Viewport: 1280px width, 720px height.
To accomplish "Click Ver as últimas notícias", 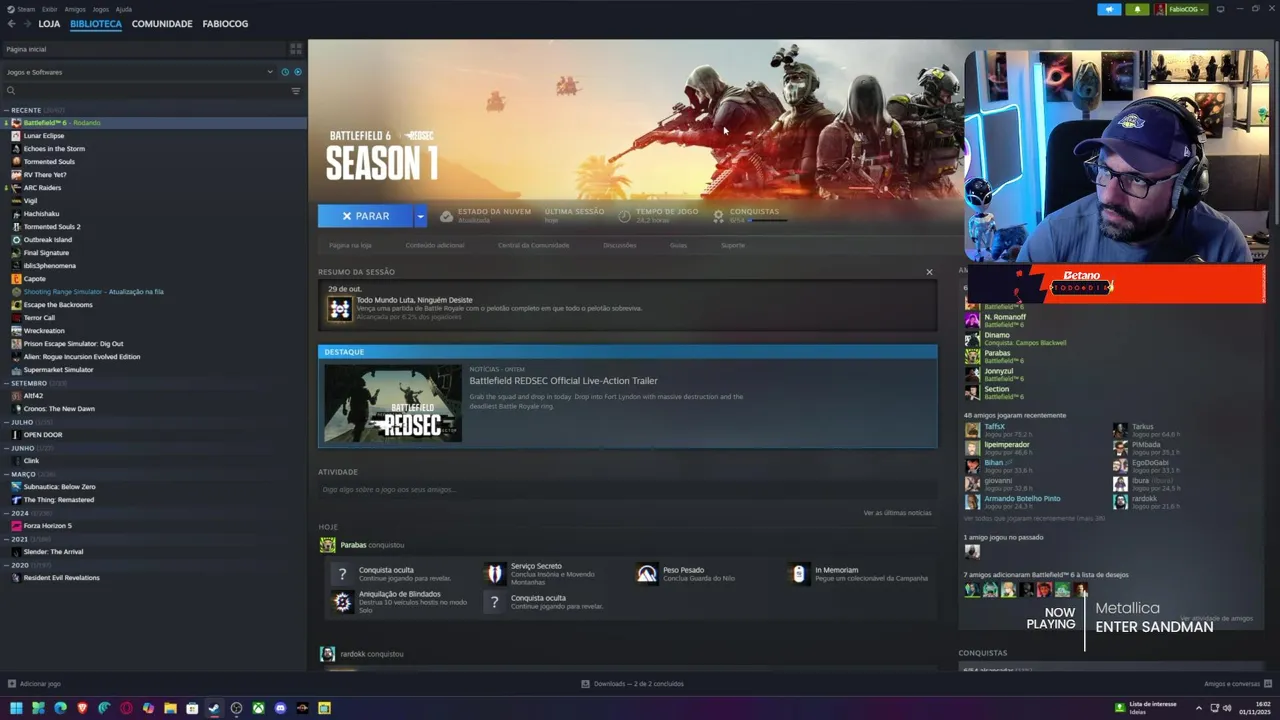I will [x=897, y=513].
